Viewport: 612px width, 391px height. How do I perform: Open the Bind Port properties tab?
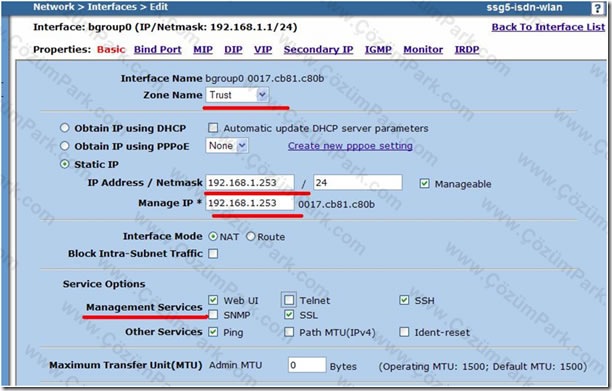158,50
